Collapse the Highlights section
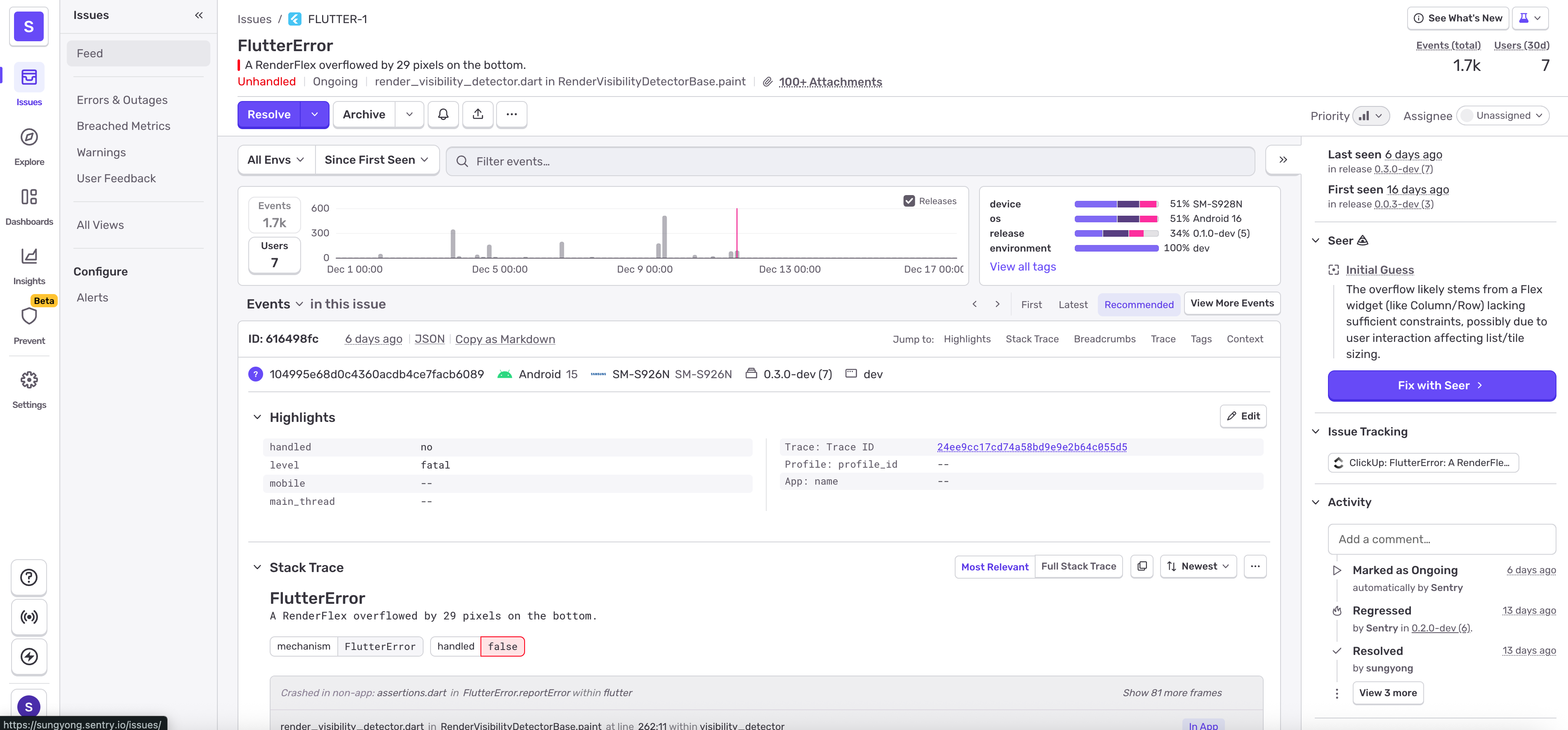Image resolution: width=1568 pixels, height=730 pixels. pyautogui.click(x=257, y=418)
